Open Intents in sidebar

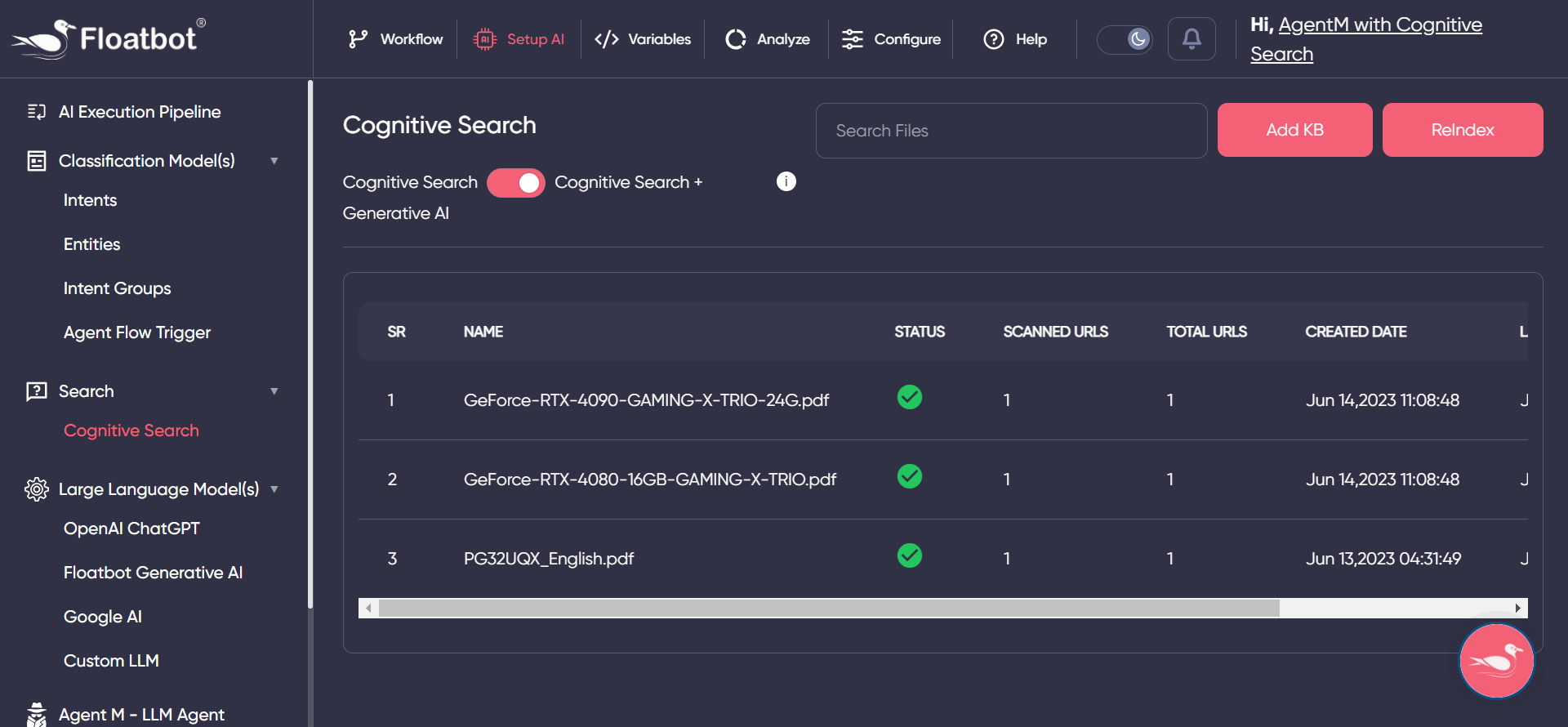pyautogui.click(x=90, y=200)
